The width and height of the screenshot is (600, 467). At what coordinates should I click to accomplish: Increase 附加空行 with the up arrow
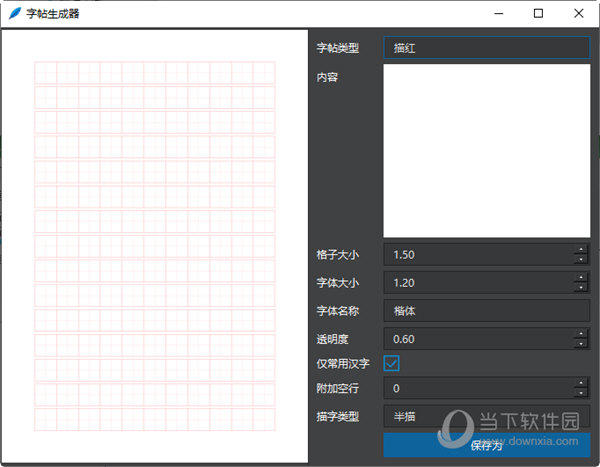point(581,383)
